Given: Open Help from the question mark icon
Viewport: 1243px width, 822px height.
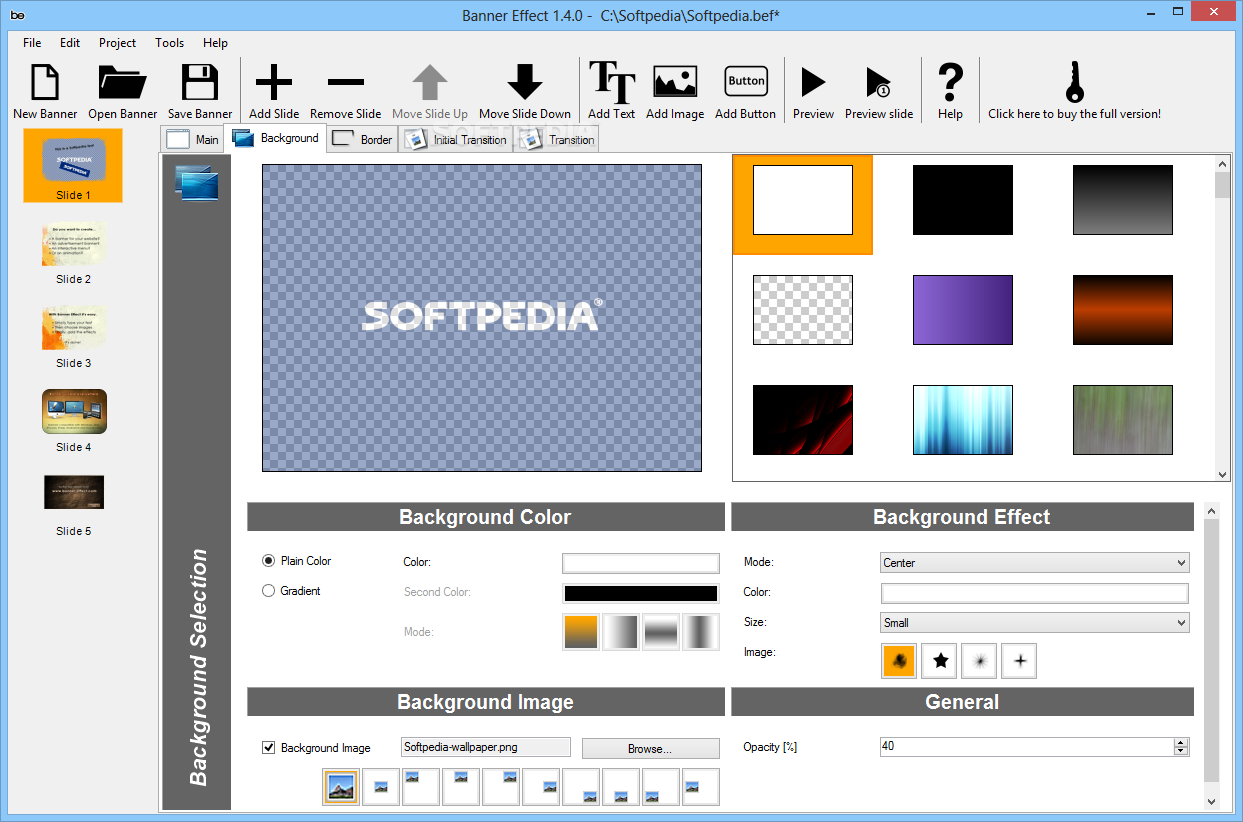Looking at the screenshot, I should point(951,91).
